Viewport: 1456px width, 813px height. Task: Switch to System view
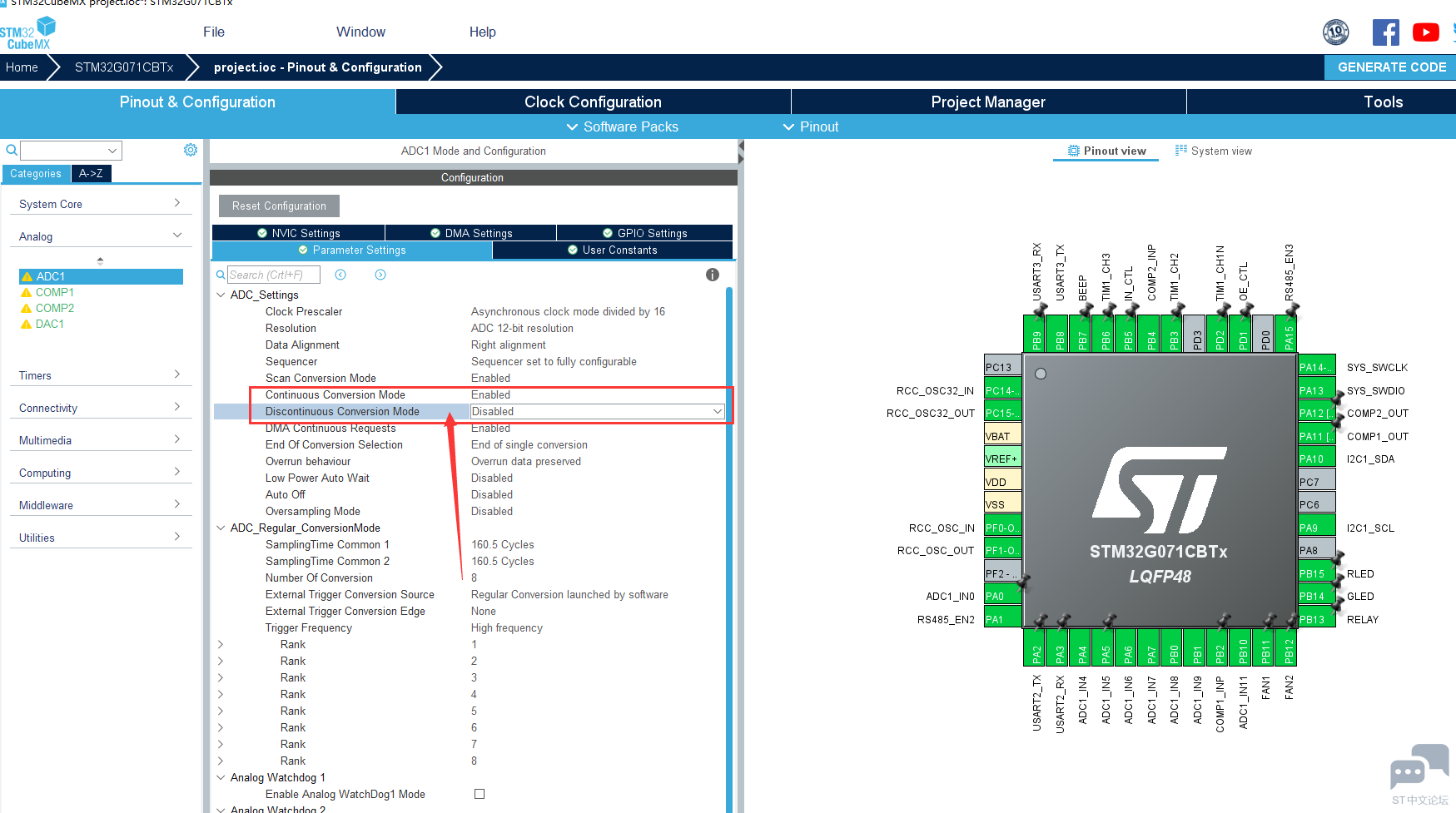coord(1213,151)
